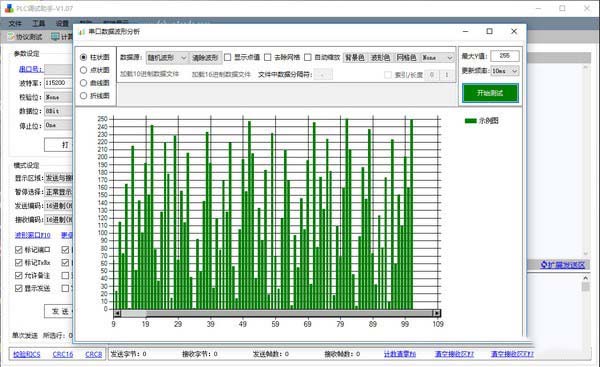Open the 工具 menu
The image size is (600, 367).
click(38, 24)
